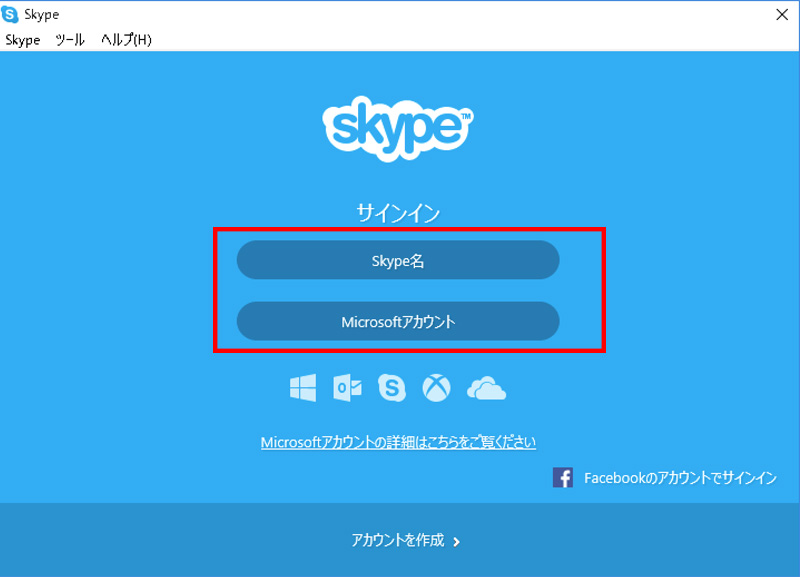
Task: Select the Xbox icon
Action: click(x=437, y=388)
